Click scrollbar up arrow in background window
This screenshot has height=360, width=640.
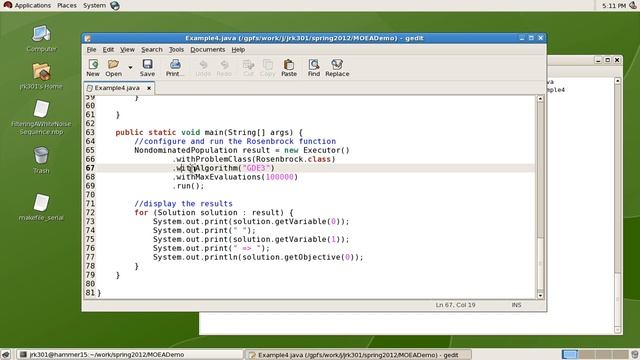(x=618, y=81)
